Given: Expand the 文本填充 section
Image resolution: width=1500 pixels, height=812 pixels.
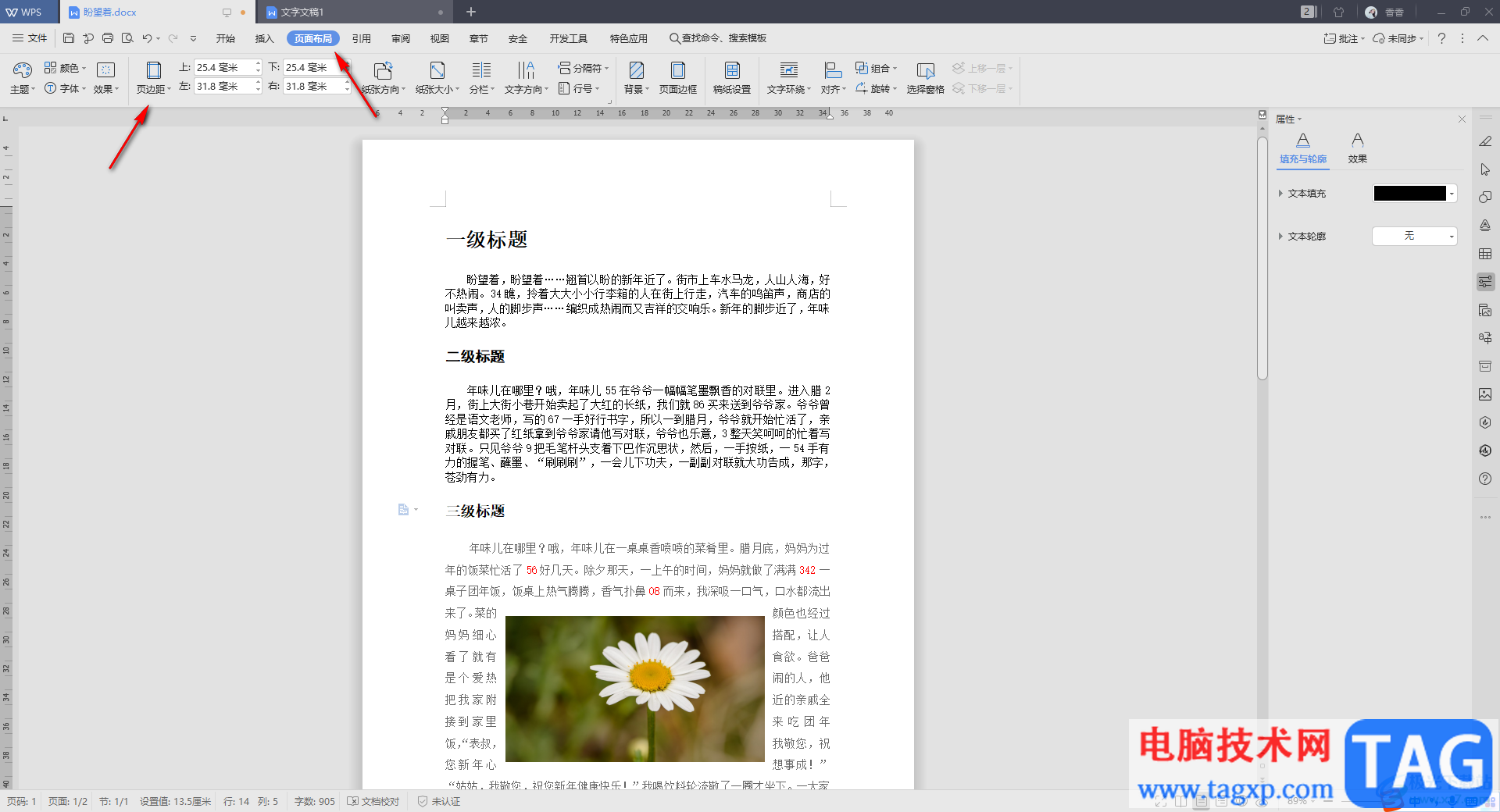Looking at the screenshot, I should pyautogui.click(x=1280, y=193).
